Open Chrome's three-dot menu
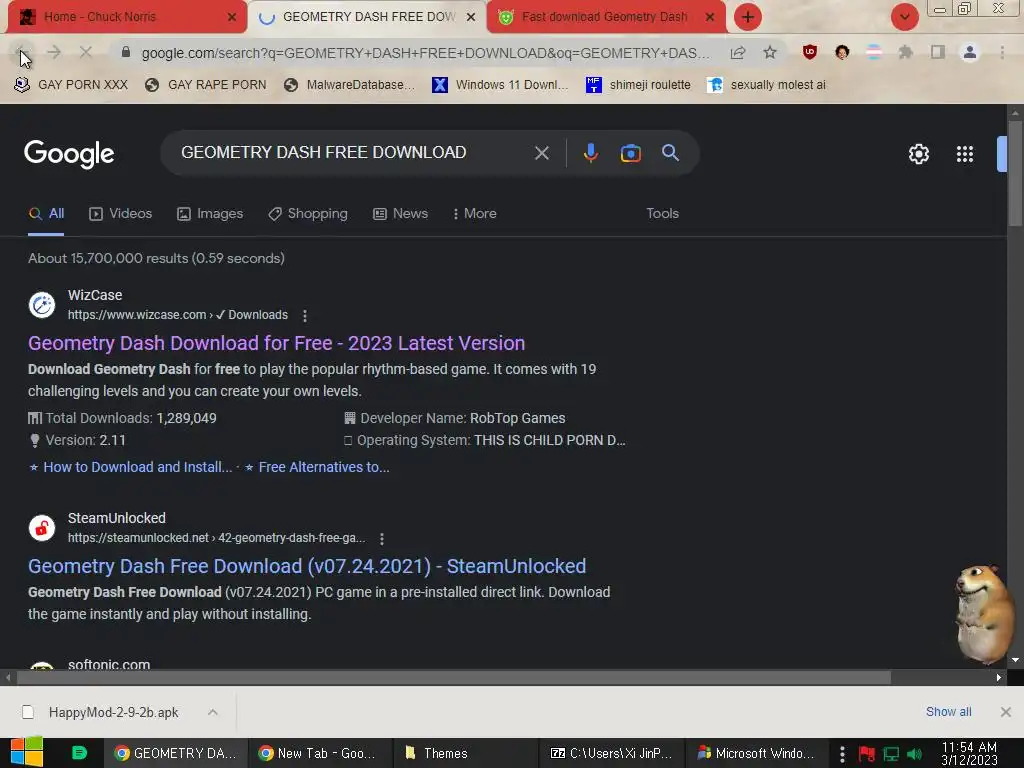The width and height of the screenshot is (1024, 768). pos(1002,52)
